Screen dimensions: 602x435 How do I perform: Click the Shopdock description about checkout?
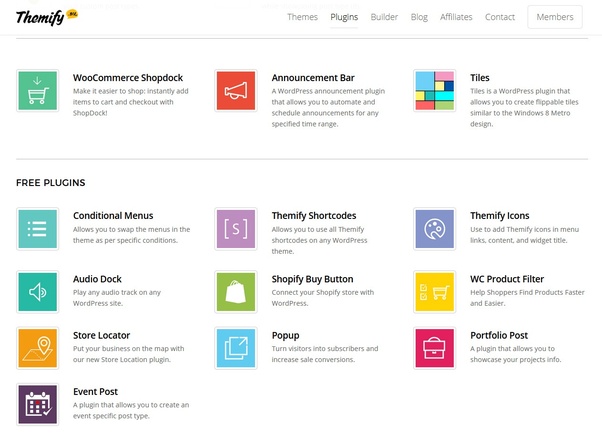pyautogui.click(x=131, y=102)
